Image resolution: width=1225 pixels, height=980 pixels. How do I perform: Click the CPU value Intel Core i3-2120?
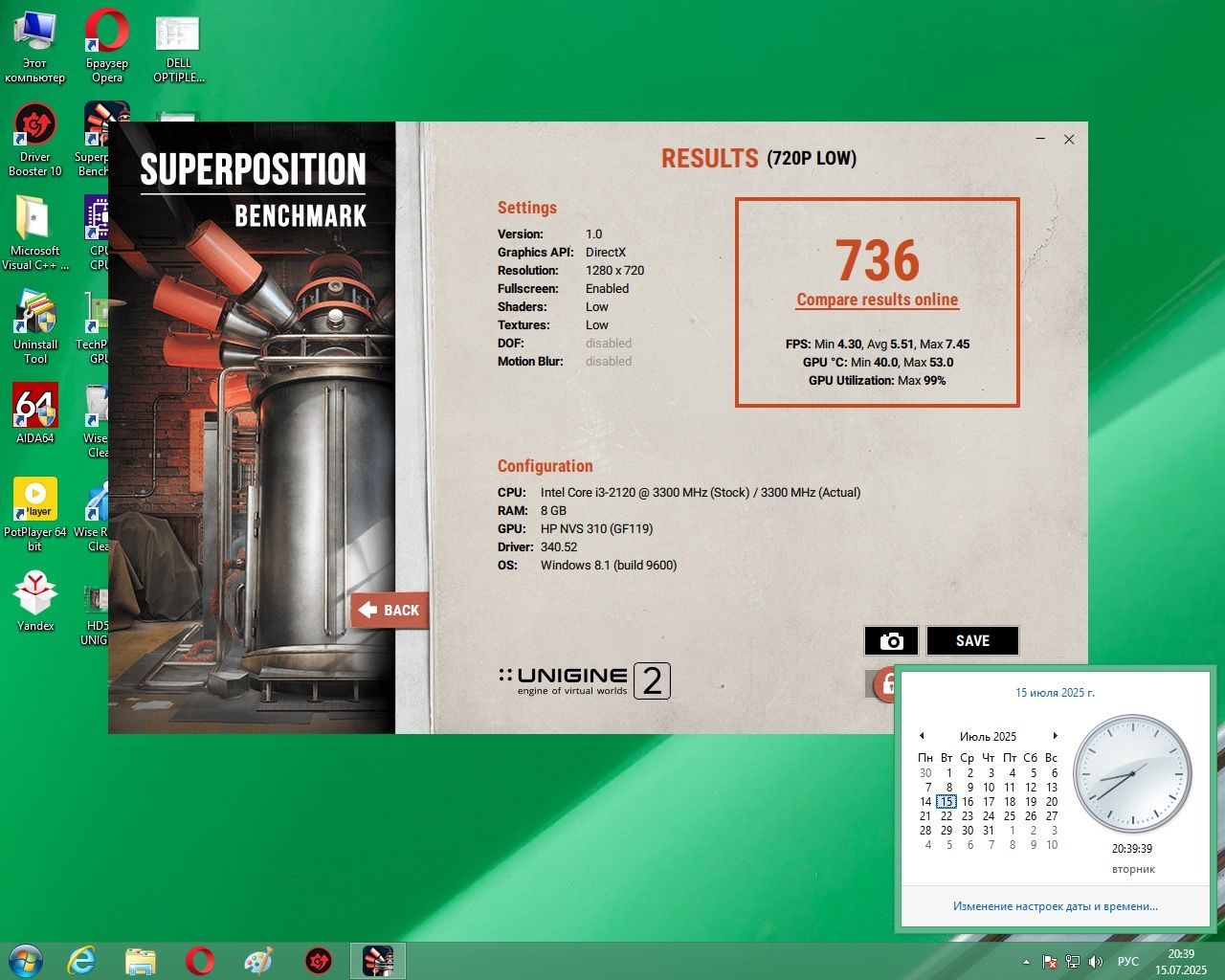click(x=700, y=492)
